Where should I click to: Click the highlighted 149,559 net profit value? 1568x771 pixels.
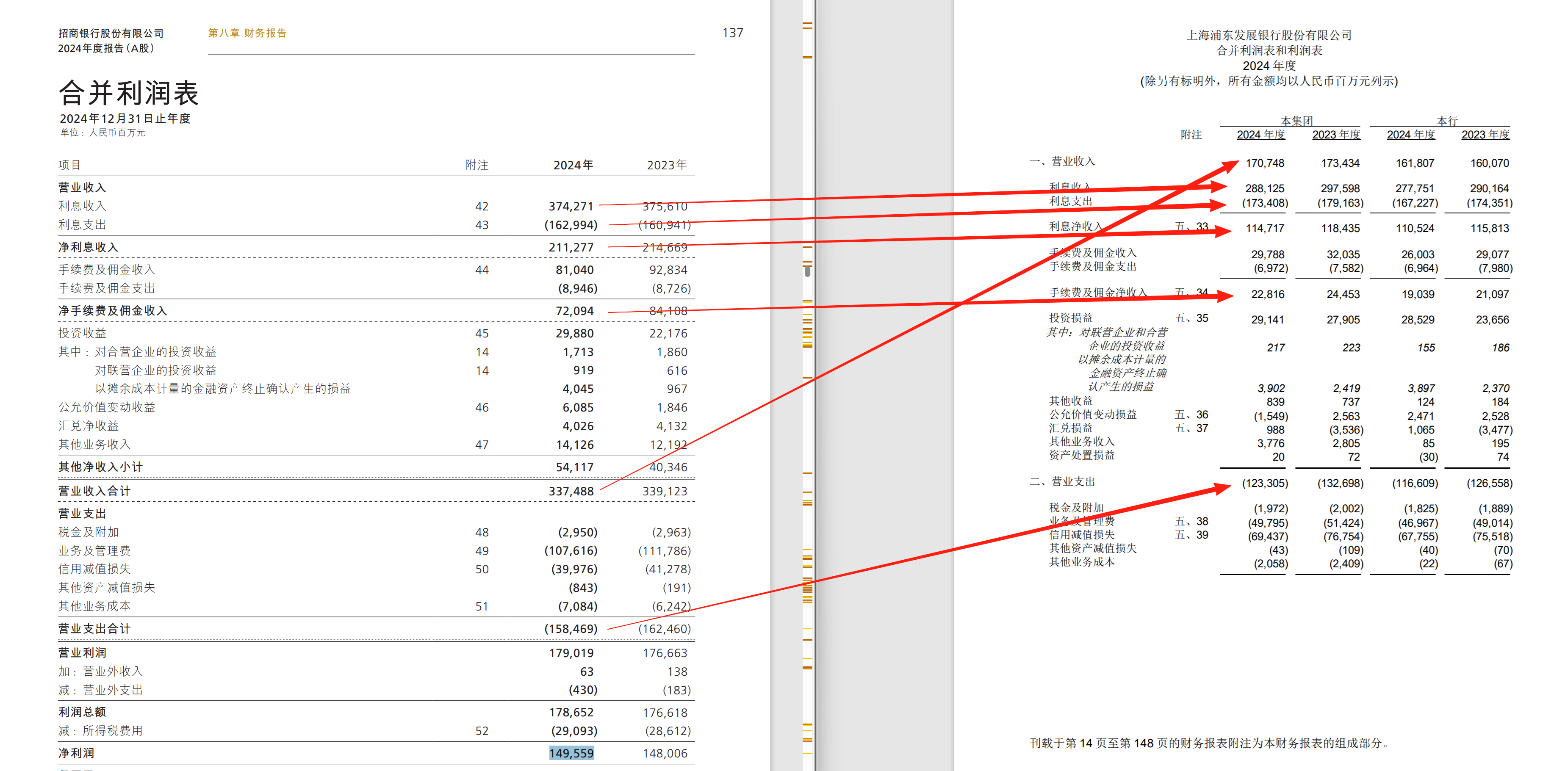point(571,753)
